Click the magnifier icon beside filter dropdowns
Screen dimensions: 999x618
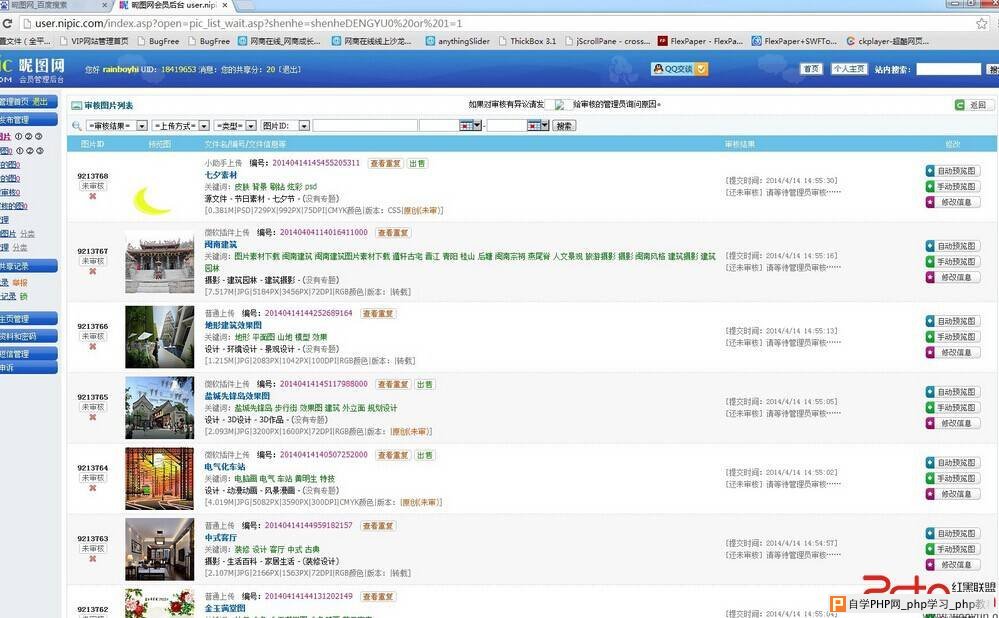76,126
